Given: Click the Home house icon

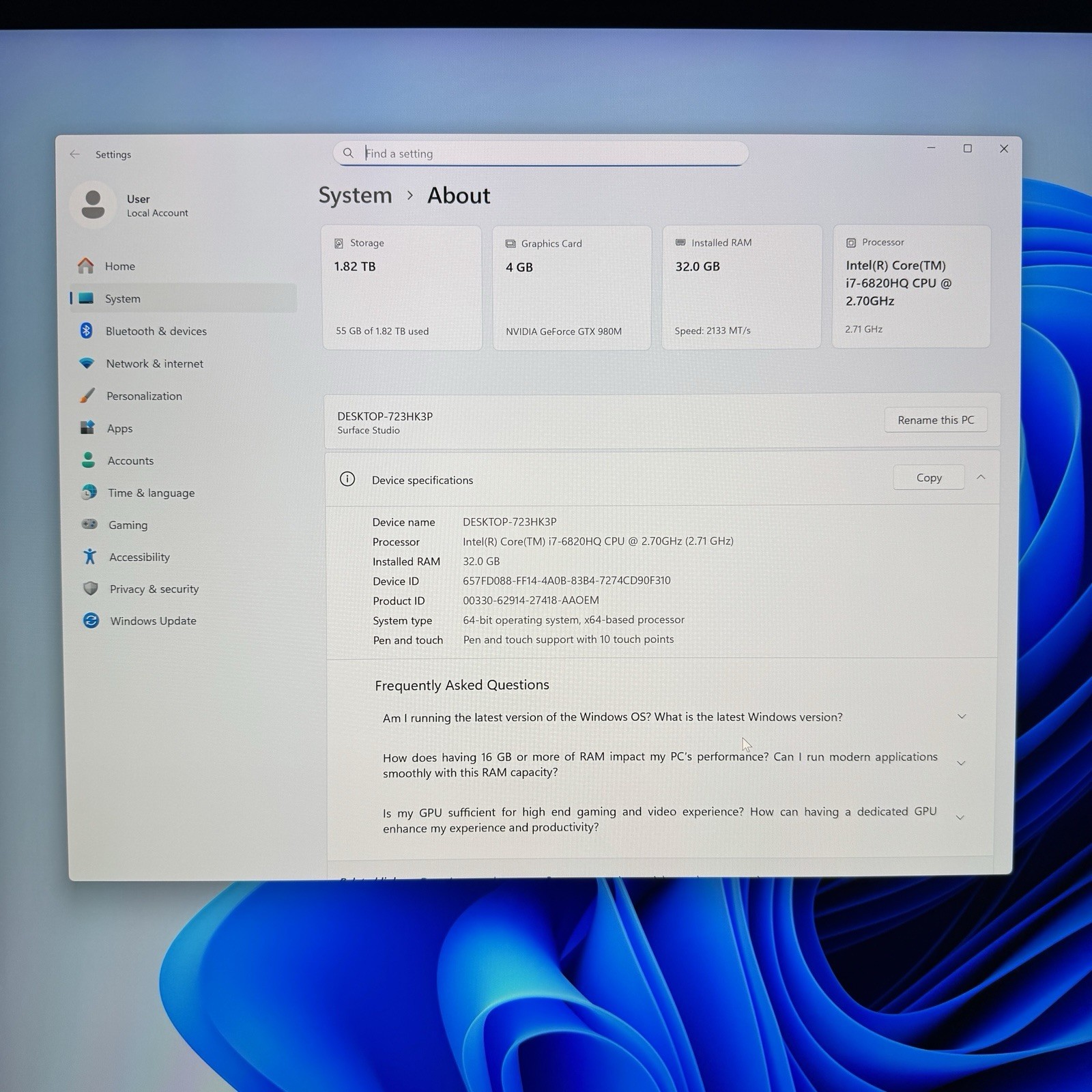Looking at the screenshot, I should 86,265.
